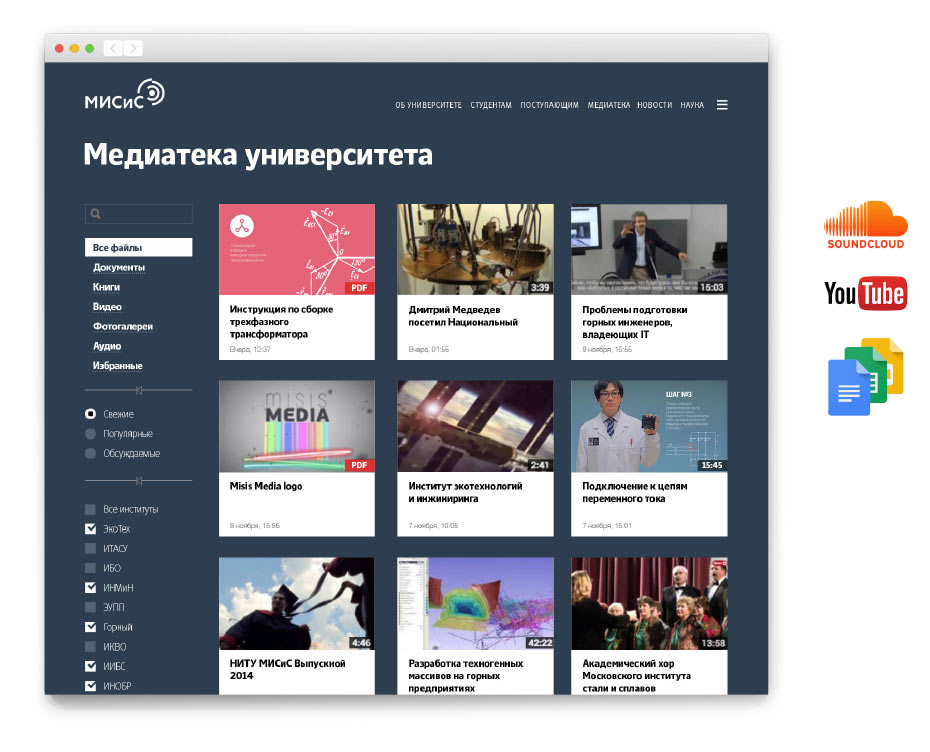Open the hamburger menu in the navigation bar
Screen dimensions: 930x752
tap(722, 104)
